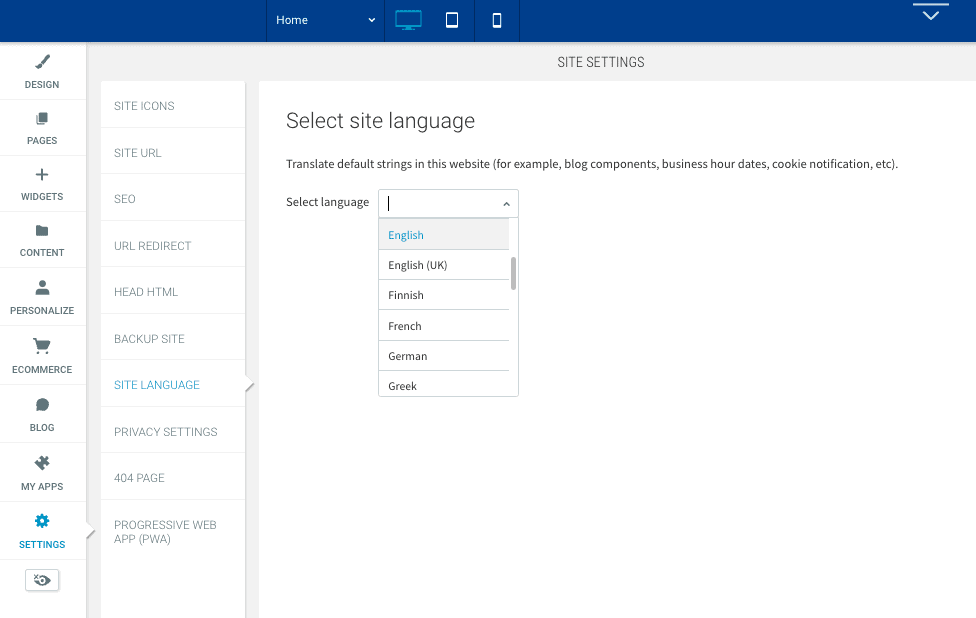The width and height of the screenshot is (976, 618).
Task: Open the Personalize person icon
Action: 42,288
